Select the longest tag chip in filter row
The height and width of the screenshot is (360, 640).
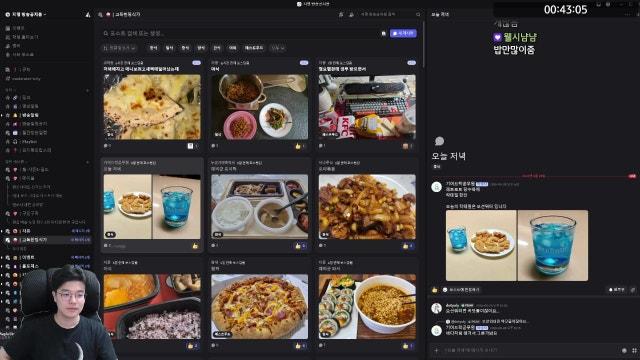[x=254, y=48]
